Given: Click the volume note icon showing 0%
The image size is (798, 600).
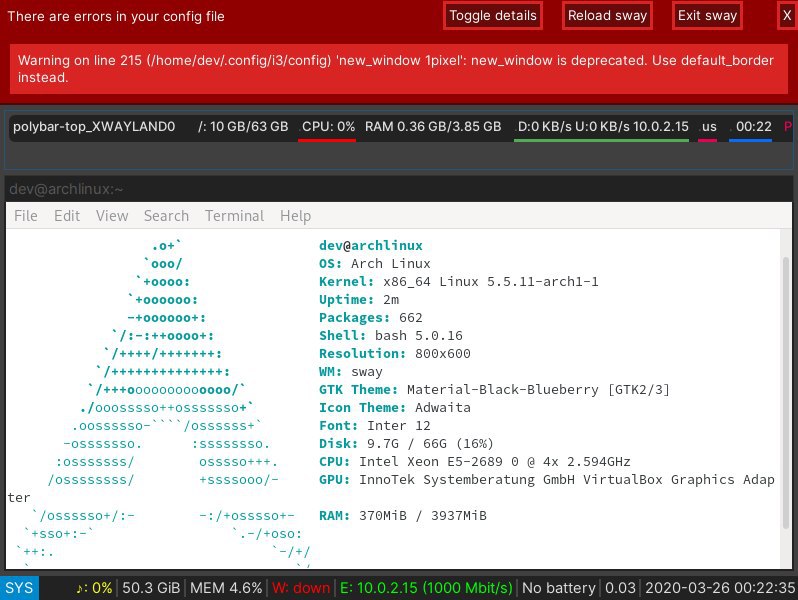Looking at the screenshot, I should point(94,588).
